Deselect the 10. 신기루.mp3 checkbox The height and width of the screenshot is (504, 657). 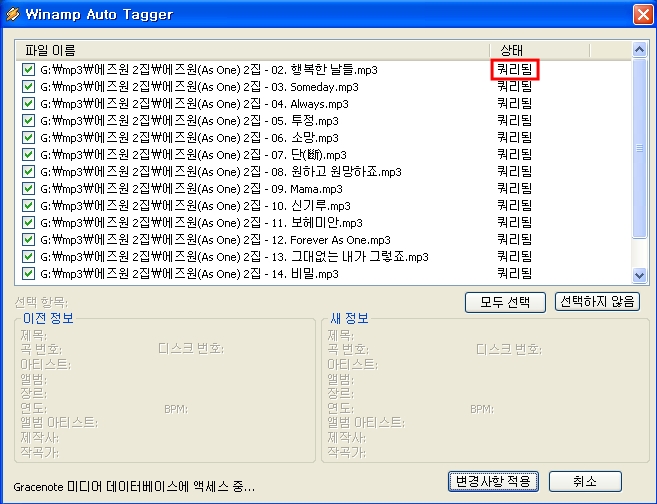tap(28, 205)
